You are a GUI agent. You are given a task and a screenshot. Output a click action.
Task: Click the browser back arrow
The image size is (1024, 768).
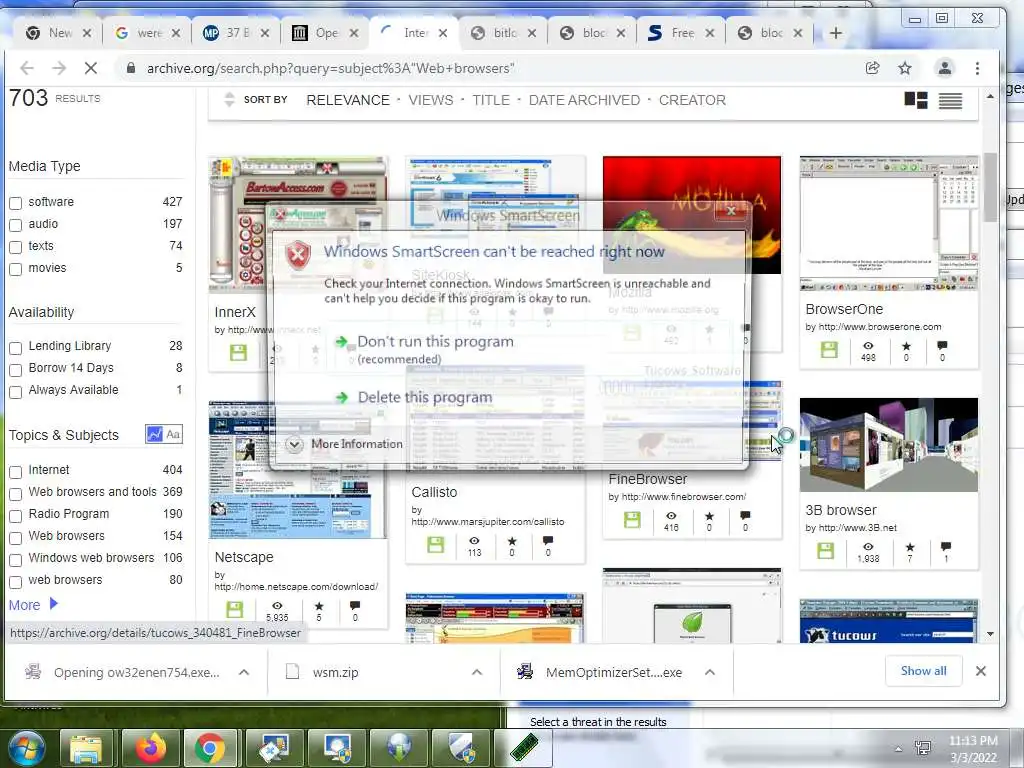[27, 68]
